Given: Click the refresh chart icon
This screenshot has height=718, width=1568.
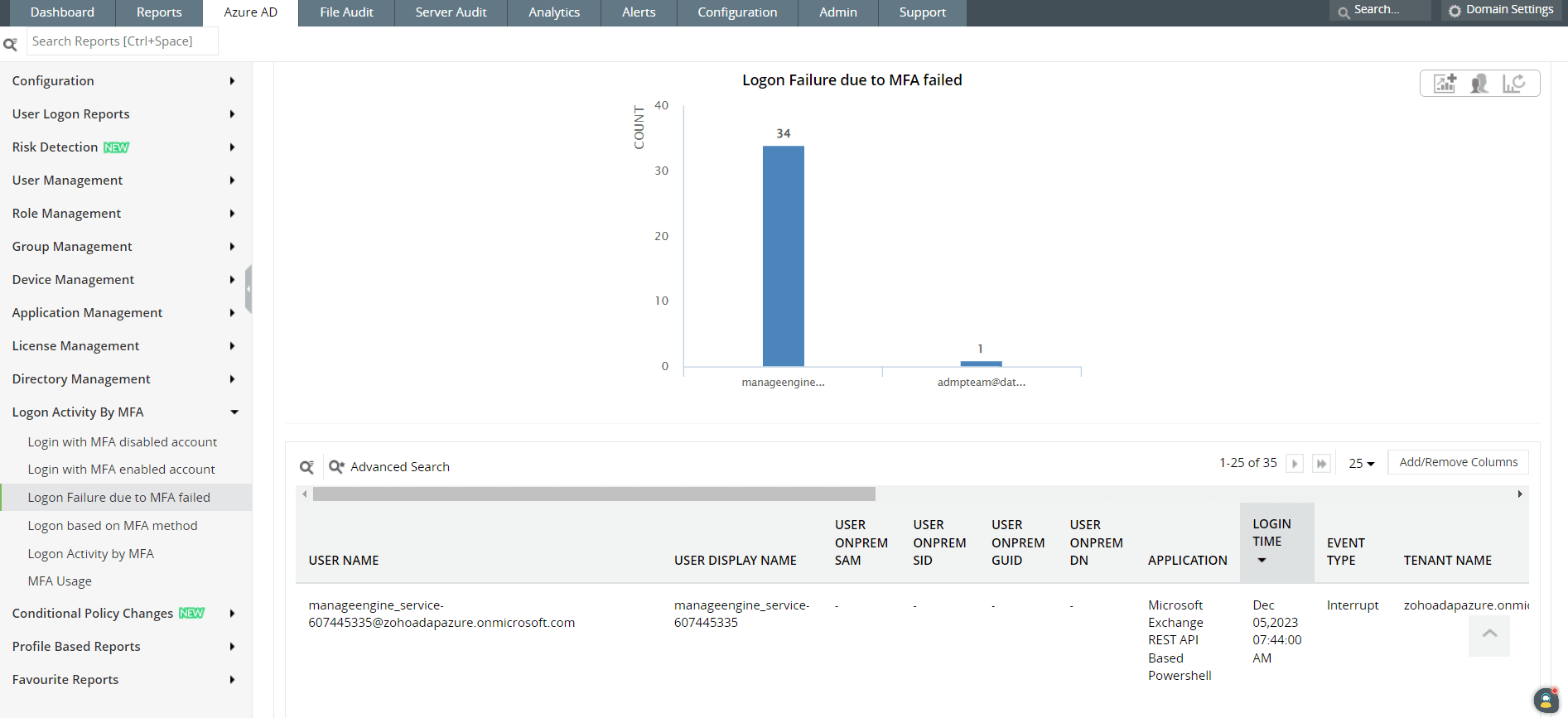Looking at the screenshot, I should tap(1514, 84).
